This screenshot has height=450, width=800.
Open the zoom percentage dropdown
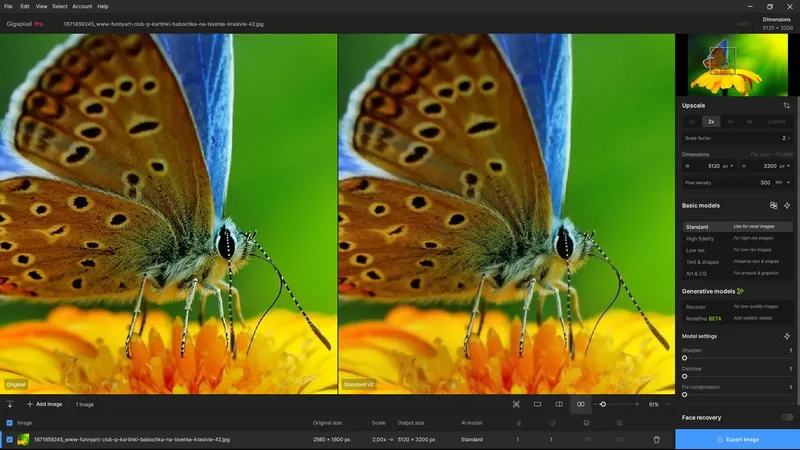[667, 405]
